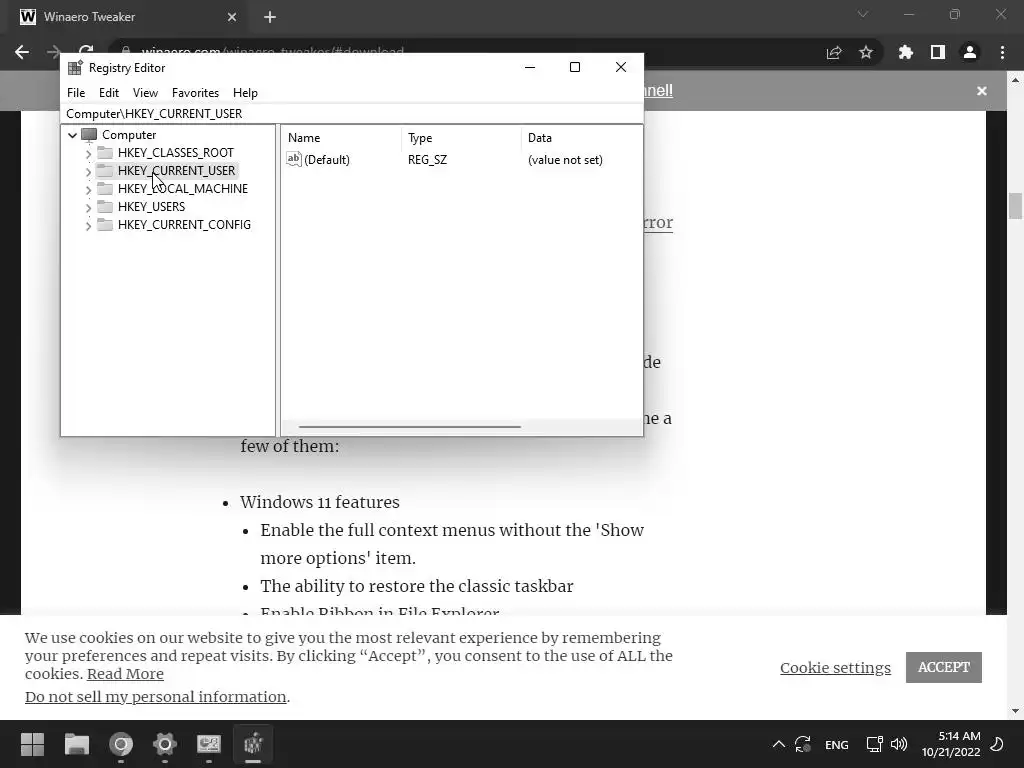The height and width of the screenshot is (768, 1024).
Task: Open network status tray icon
Action: [x=874, y=744]
